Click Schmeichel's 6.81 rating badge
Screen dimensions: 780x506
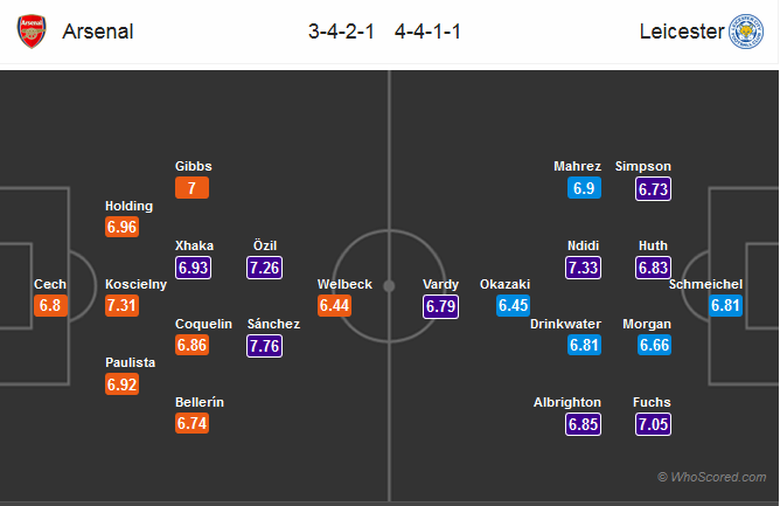(725, 306)
